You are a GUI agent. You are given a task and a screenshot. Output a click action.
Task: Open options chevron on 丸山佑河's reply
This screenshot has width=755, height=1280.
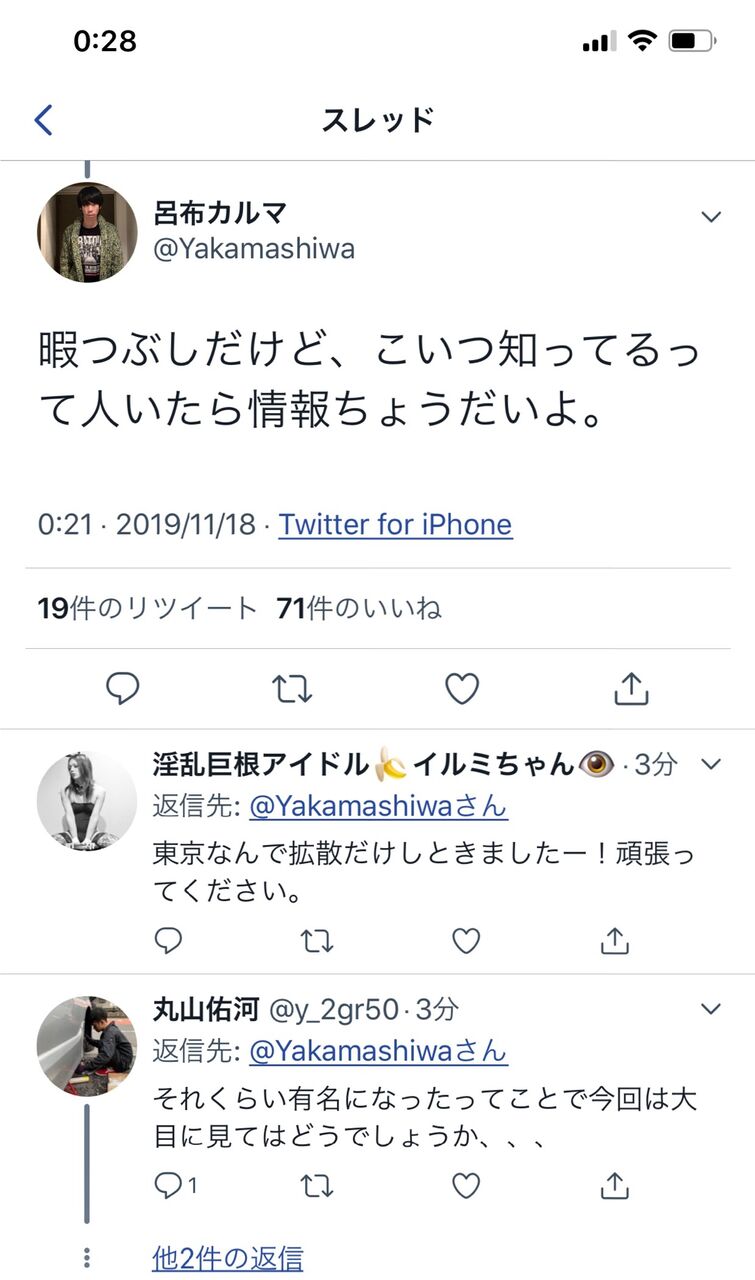coord(711,1009)
